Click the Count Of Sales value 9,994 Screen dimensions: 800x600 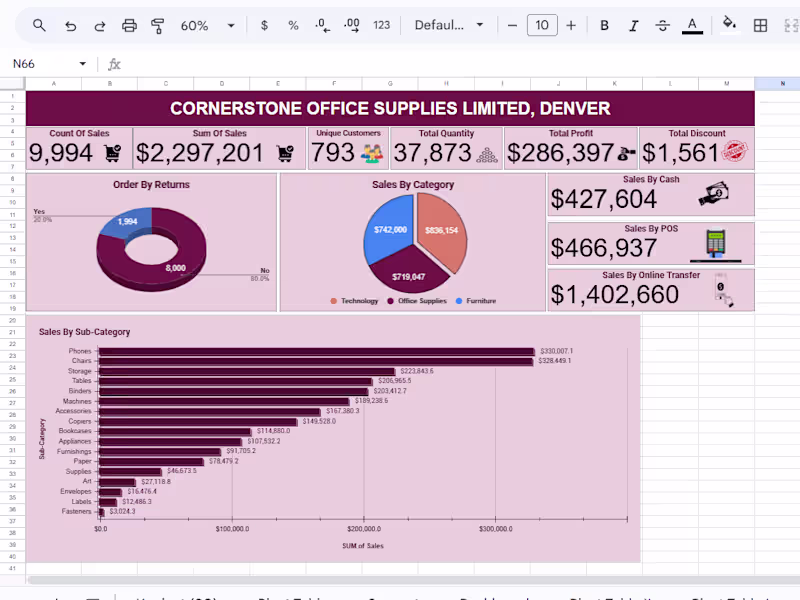pyautogui.click(x=61, y=153)
